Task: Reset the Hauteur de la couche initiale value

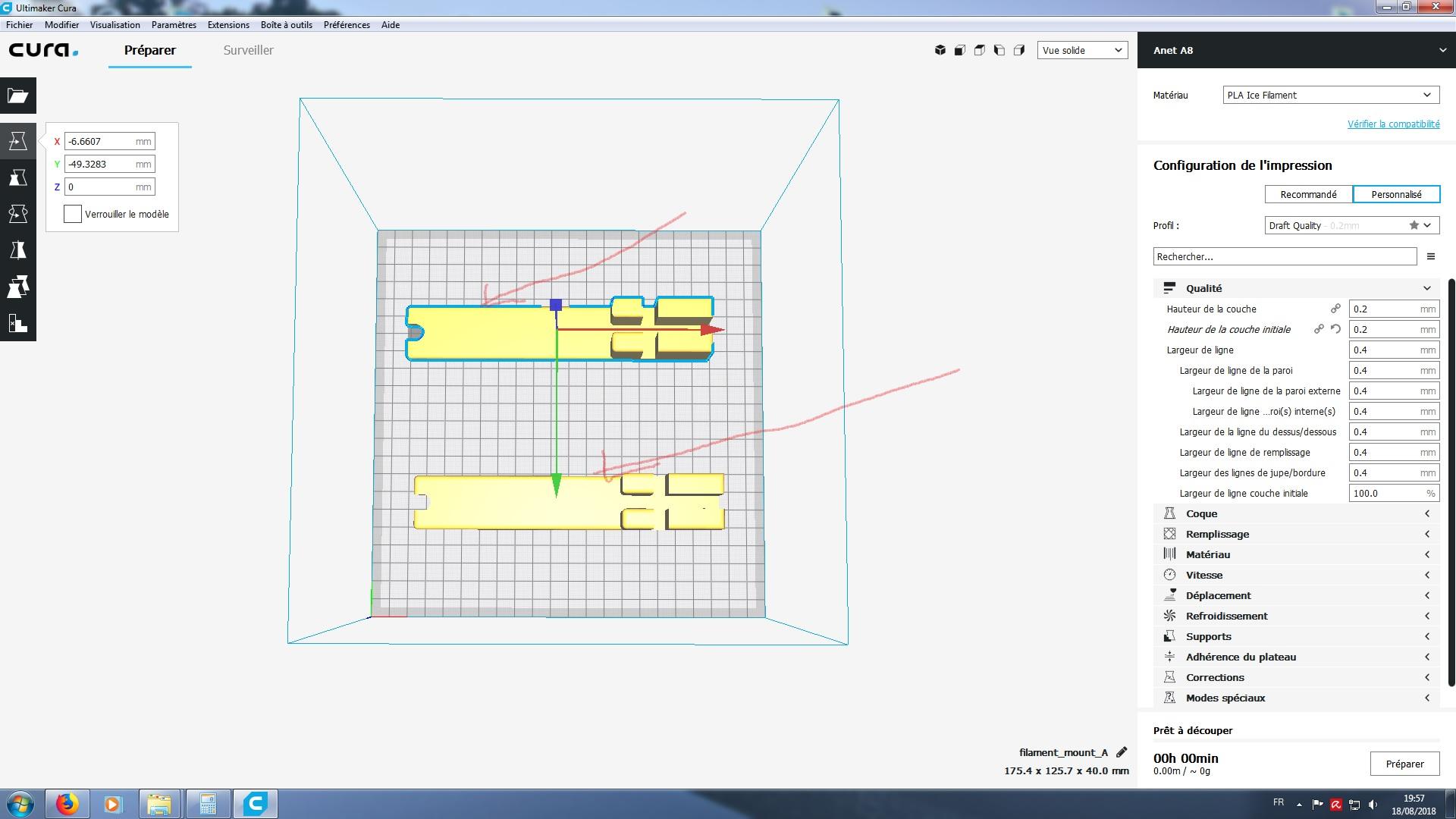Action: point(1335,329)
